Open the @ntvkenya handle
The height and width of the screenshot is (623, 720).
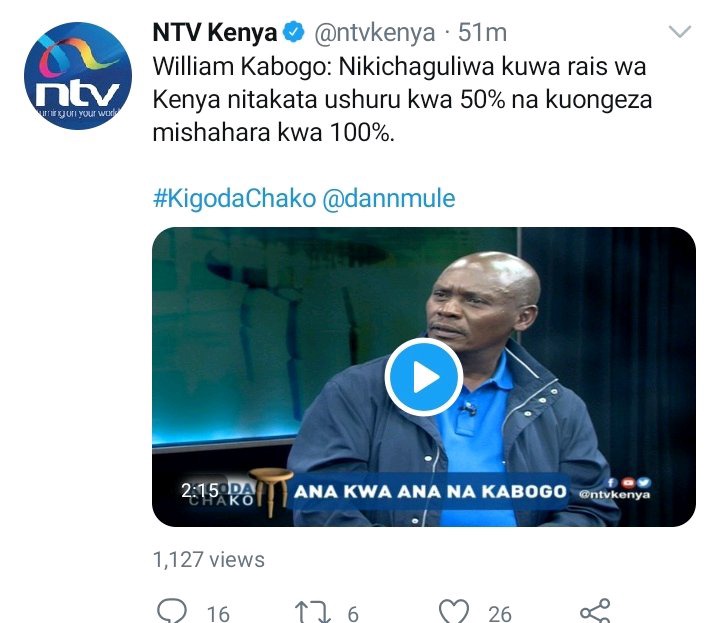[x=374, y=33]
